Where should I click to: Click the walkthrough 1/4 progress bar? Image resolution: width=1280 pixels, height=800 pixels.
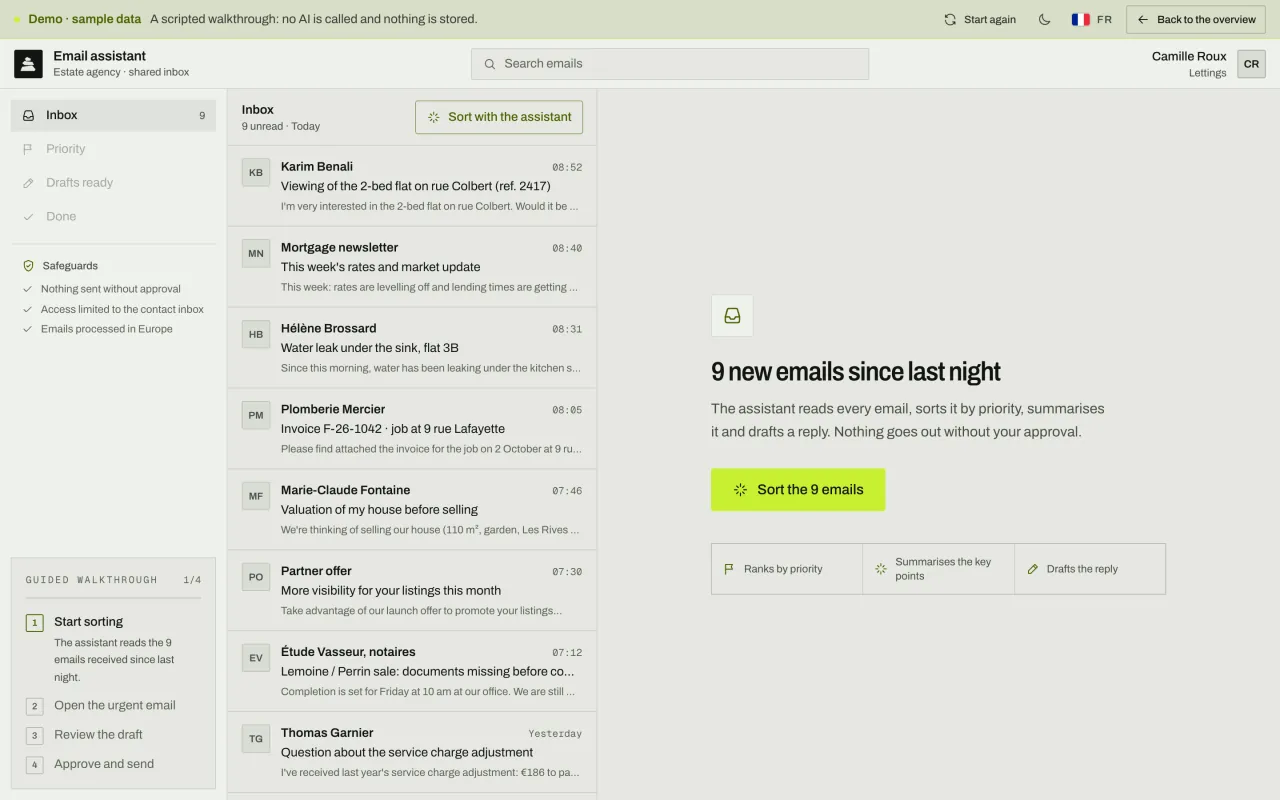point(113,598)
